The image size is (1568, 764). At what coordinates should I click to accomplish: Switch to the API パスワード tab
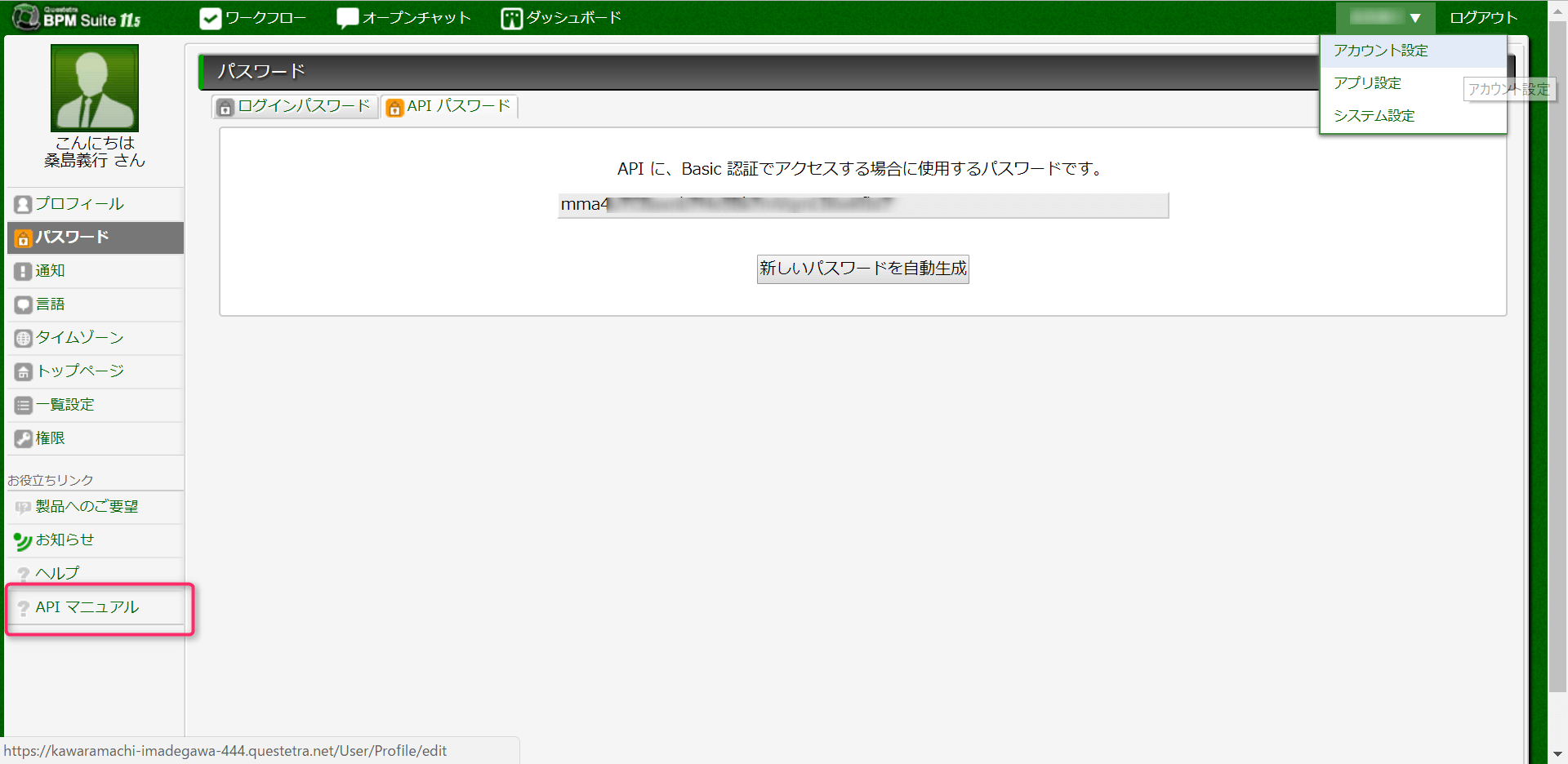[x=449, y=107]
